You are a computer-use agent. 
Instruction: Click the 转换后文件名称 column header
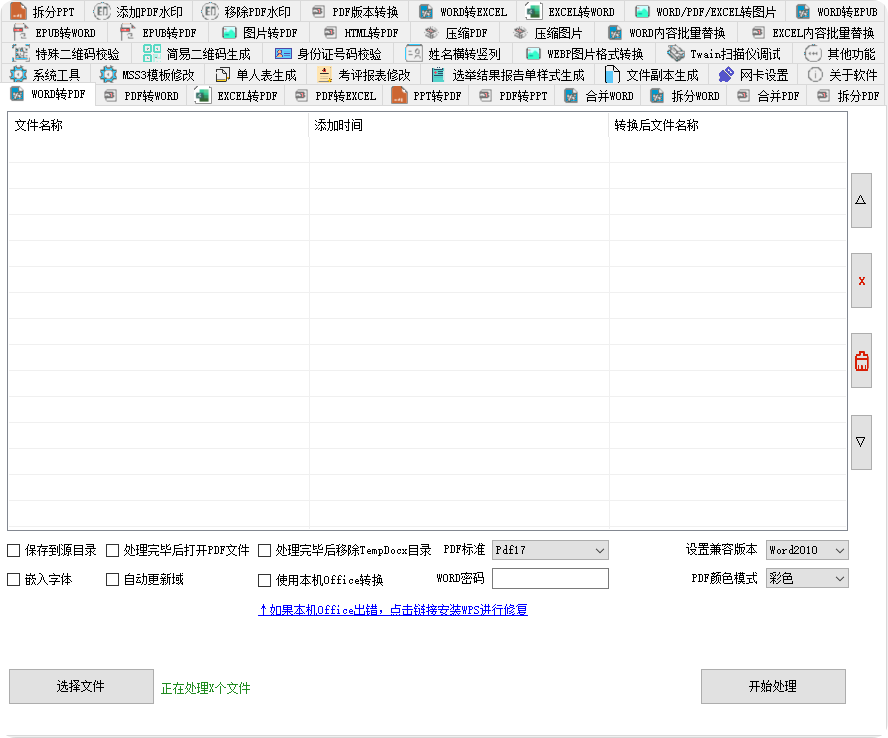pyautogui.click(x=728, y=125)
